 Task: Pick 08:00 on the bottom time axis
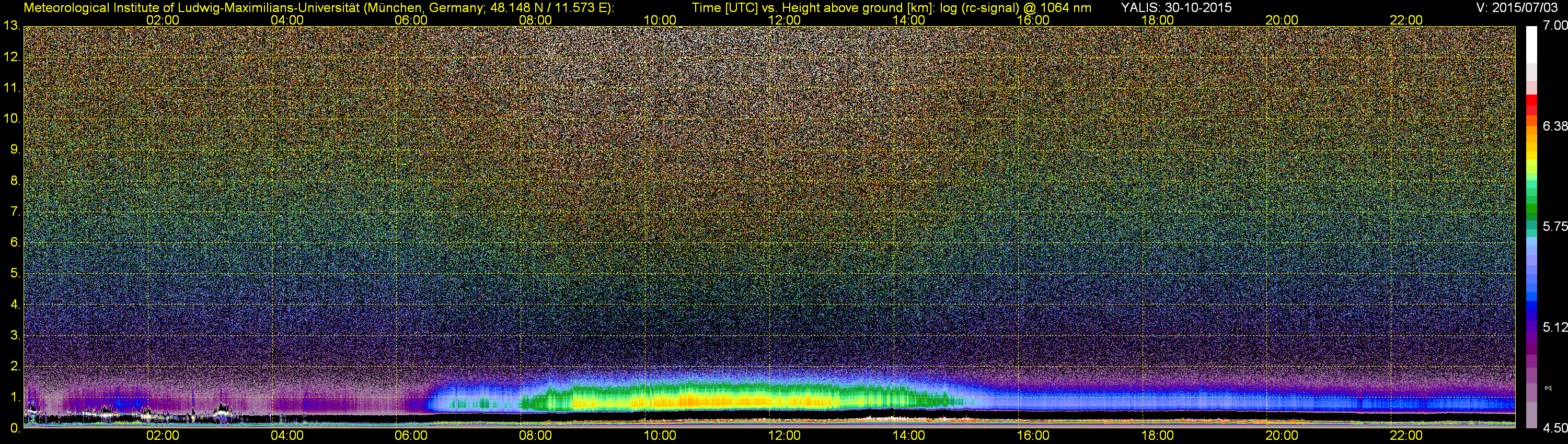(535, 436)
